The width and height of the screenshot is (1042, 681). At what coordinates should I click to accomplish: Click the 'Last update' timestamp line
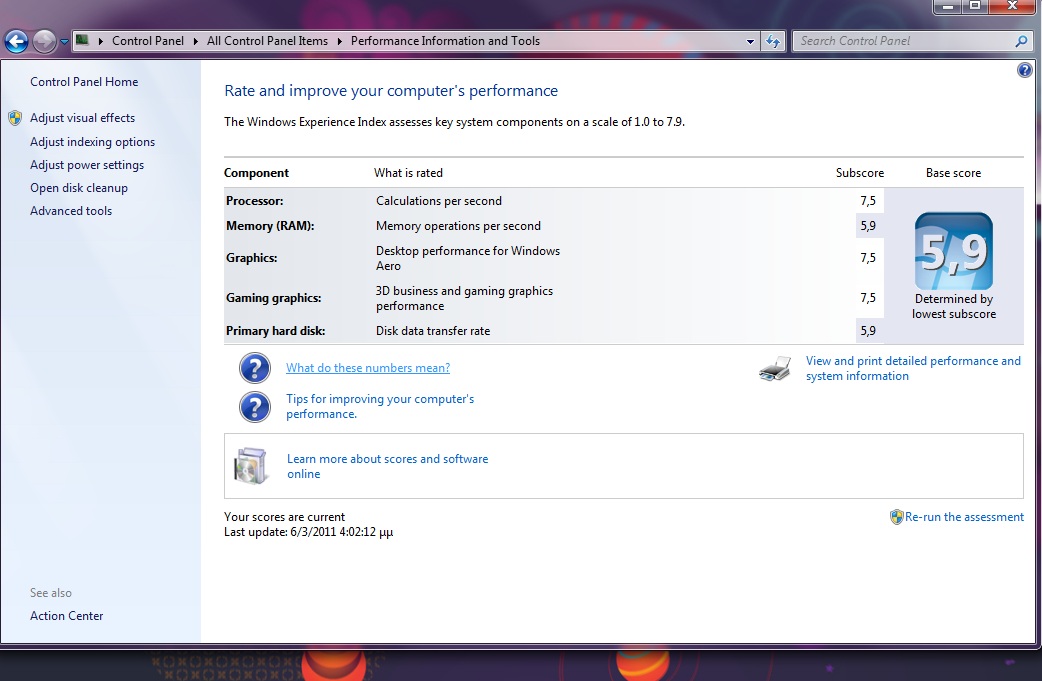308,532
